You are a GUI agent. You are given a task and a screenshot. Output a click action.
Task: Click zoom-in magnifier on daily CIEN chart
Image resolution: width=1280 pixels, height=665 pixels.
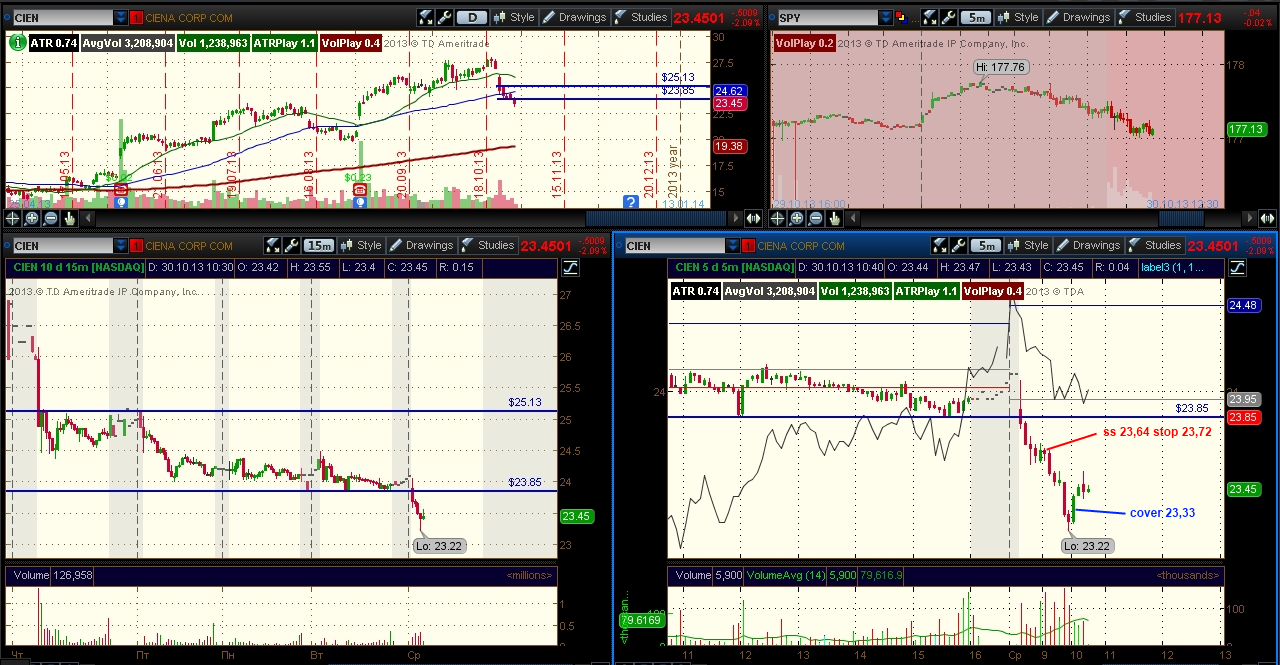(32, 218)
